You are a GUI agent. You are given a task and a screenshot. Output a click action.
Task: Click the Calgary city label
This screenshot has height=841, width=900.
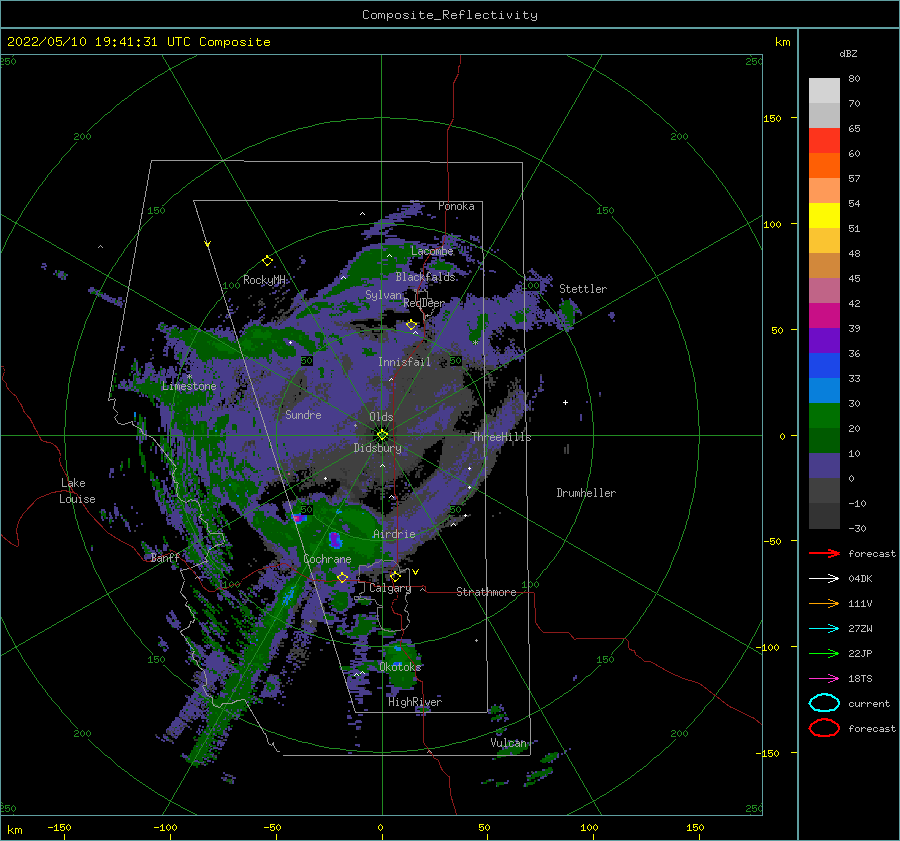coord(390,588)
